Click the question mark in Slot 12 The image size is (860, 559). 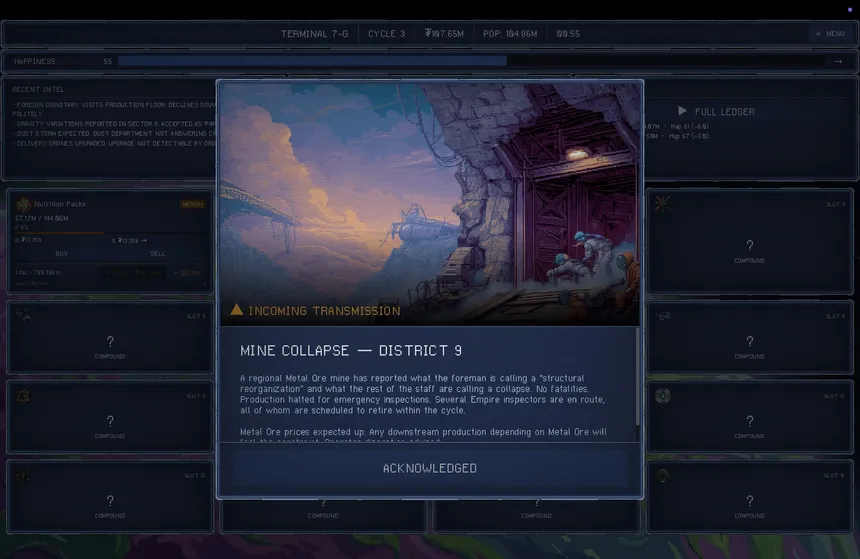pos(749,421)
